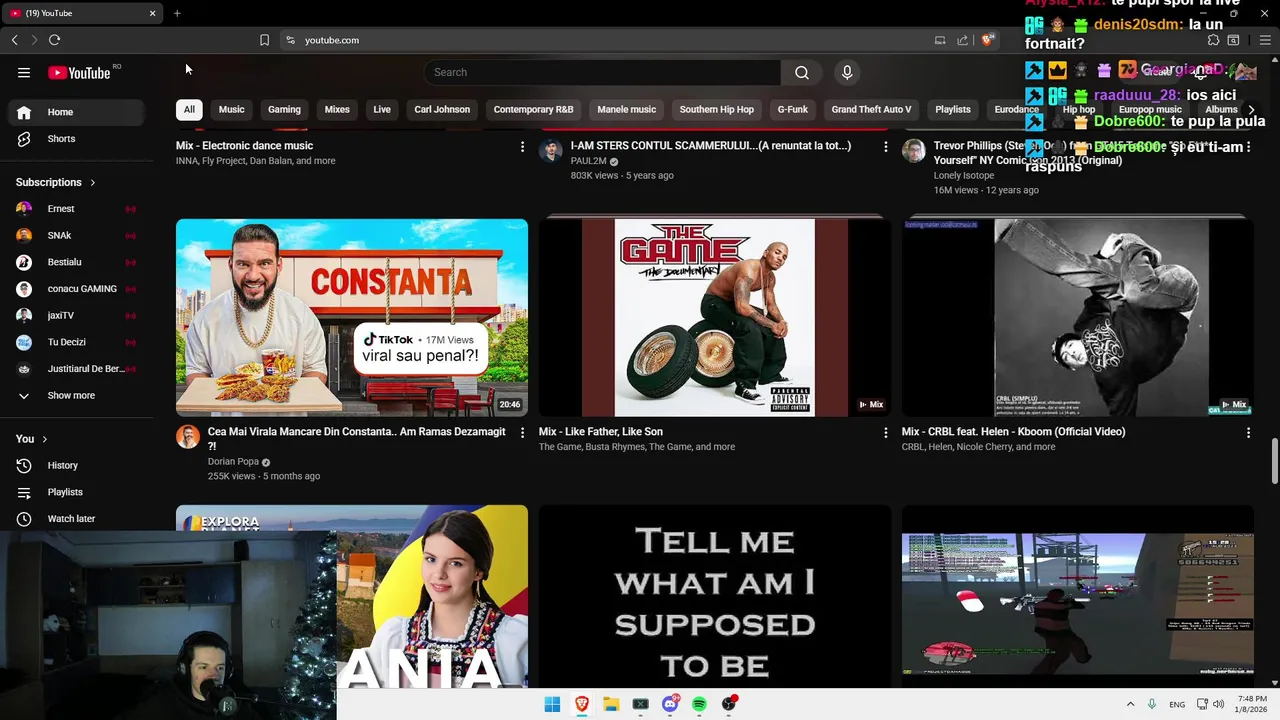This screenshot has height=720, width=1280.
Task: Select the Mixes filter chip
Action: pyautogui.click(x=337, y=110)
